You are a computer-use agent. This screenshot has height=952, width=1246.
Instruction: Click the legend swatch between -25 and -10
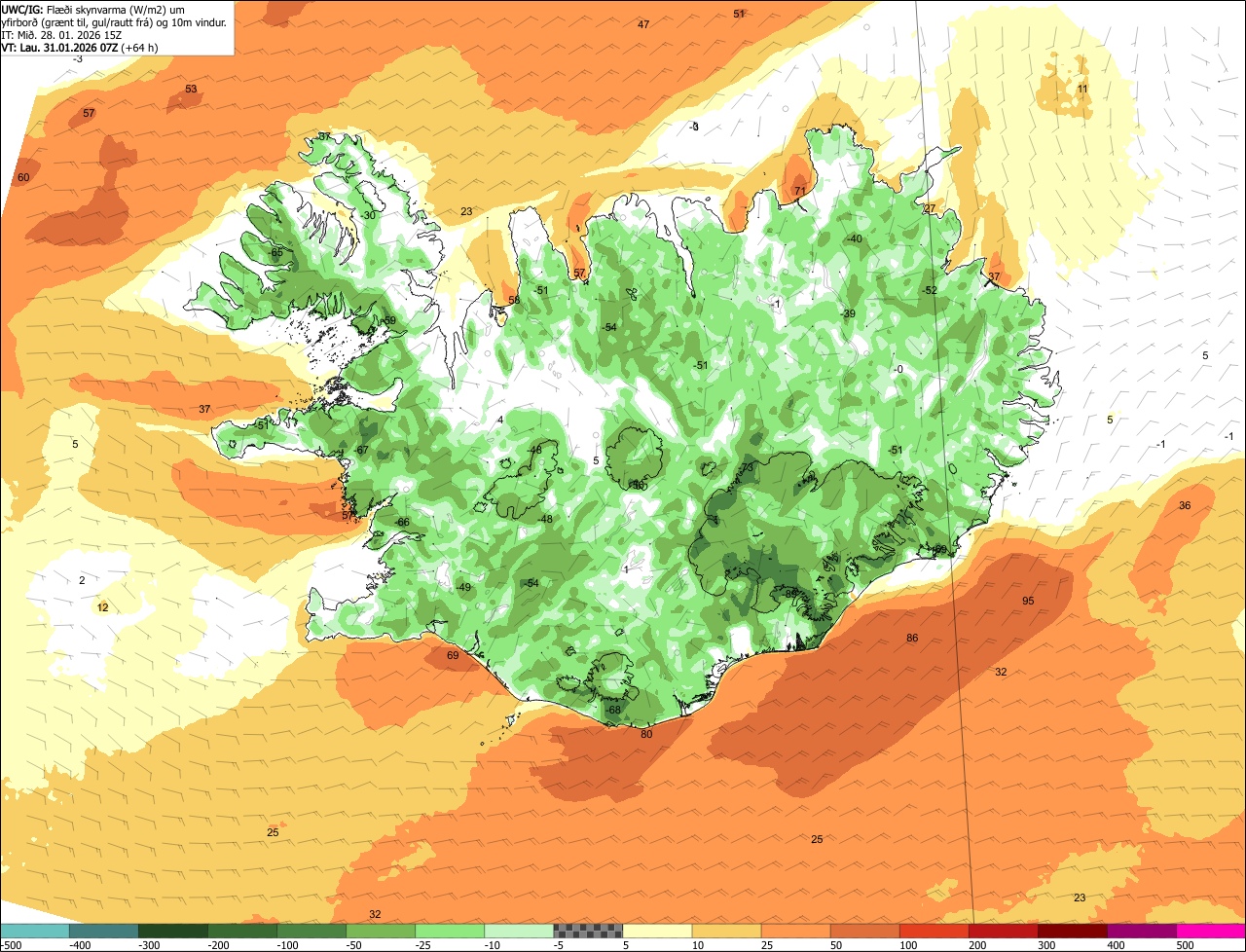[449, 931]
